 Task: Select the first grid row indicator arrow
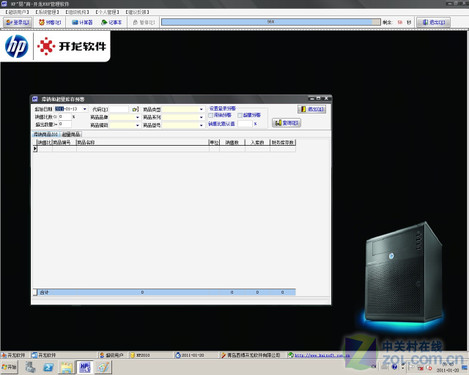point(35,149)
